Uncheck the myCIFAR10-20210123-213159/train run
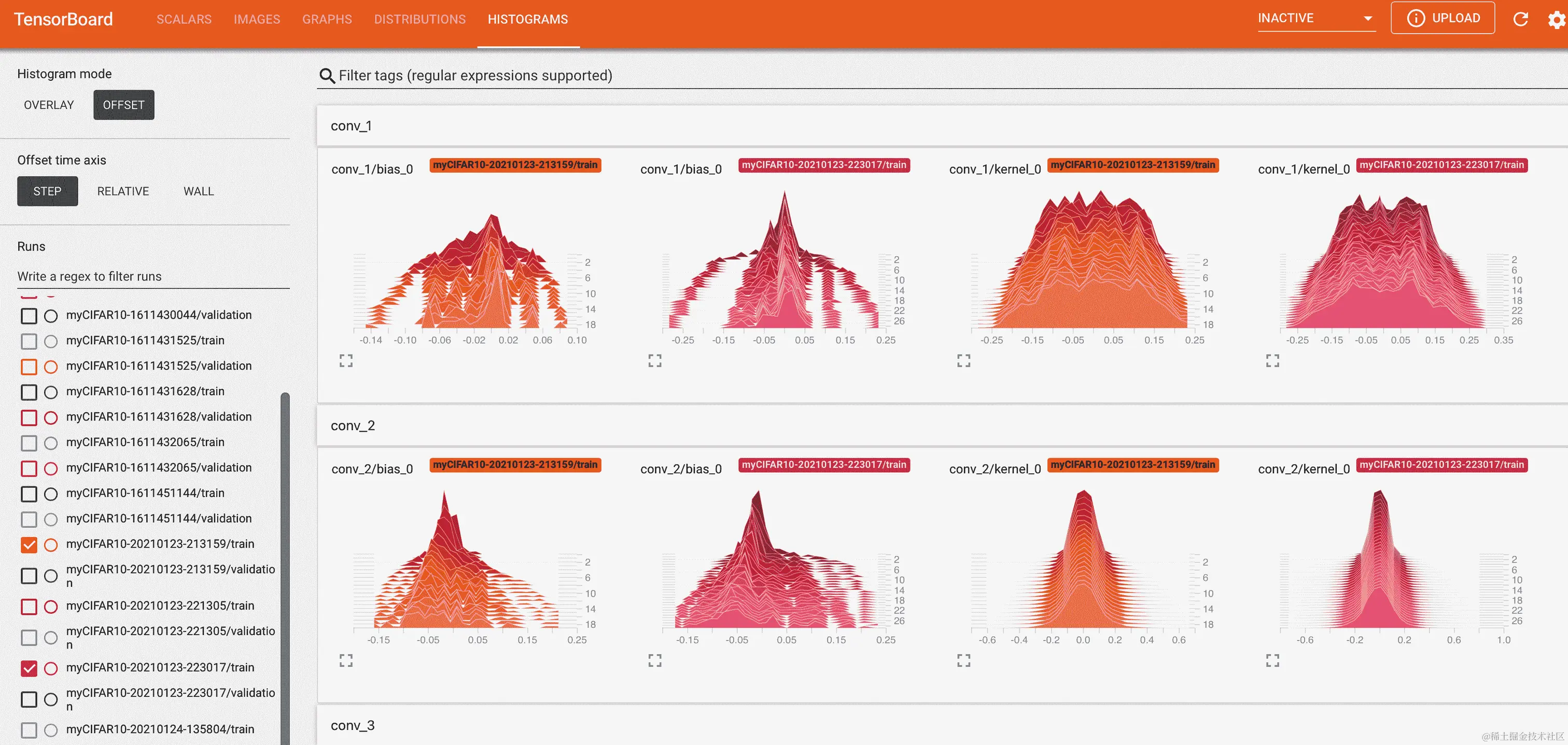Viewport: 1568px width, 745px height. click(x=29, y=545)
